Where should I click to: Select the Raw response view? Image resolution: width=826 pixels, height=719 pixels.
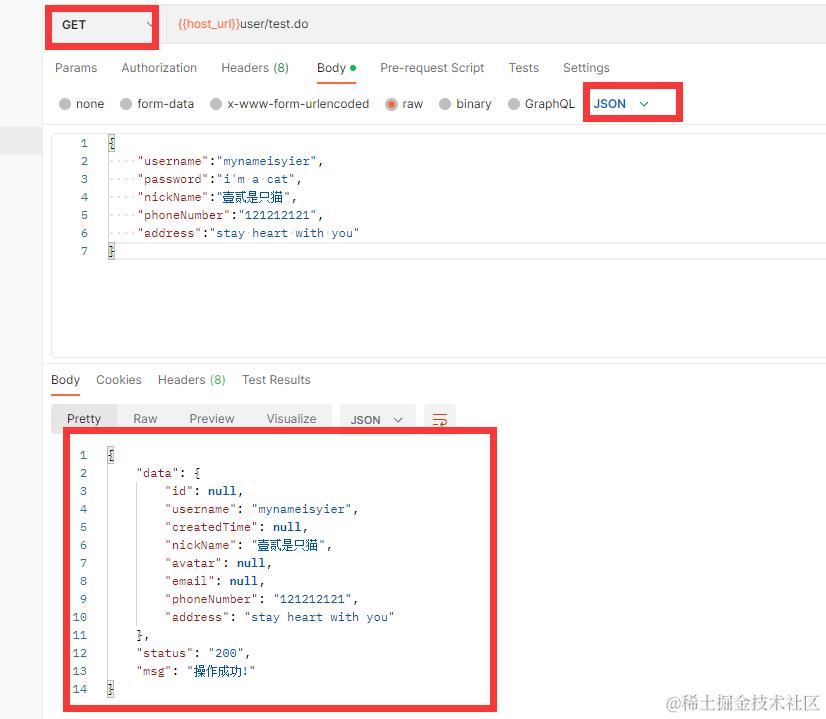pyautogui.click(x=145, y=419)
